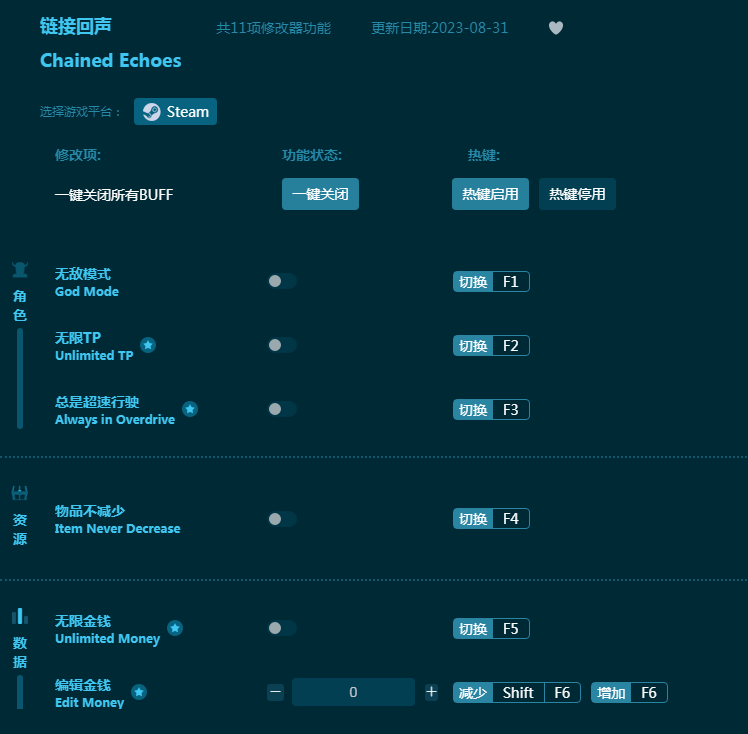Click the 热键 column header
Screen dimensions: 748x734
point(484,155)
